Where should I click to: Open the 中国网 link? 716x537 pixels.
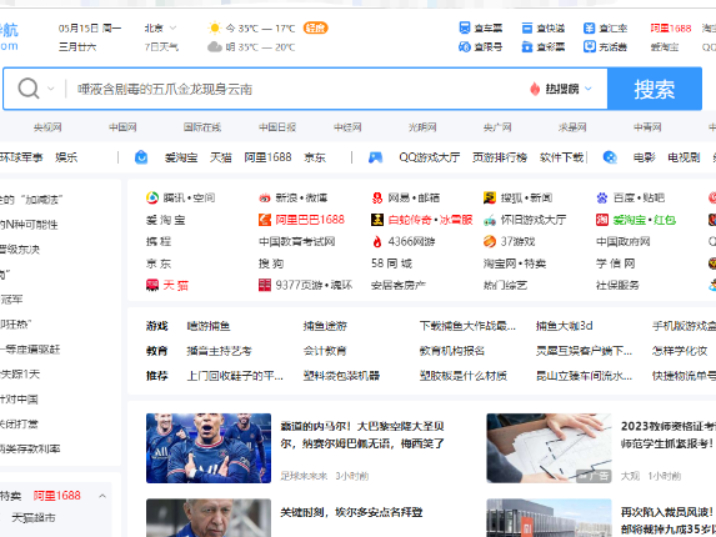[x=122, y=127]
